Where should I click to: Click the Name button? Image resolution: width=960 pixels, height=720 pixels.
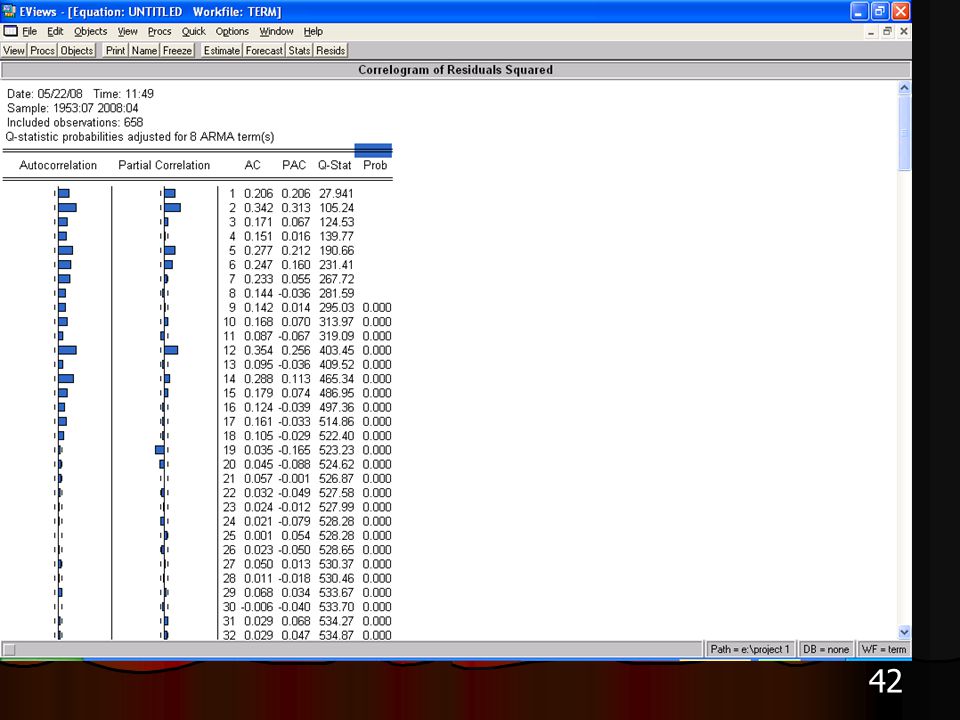coord(144,50)
